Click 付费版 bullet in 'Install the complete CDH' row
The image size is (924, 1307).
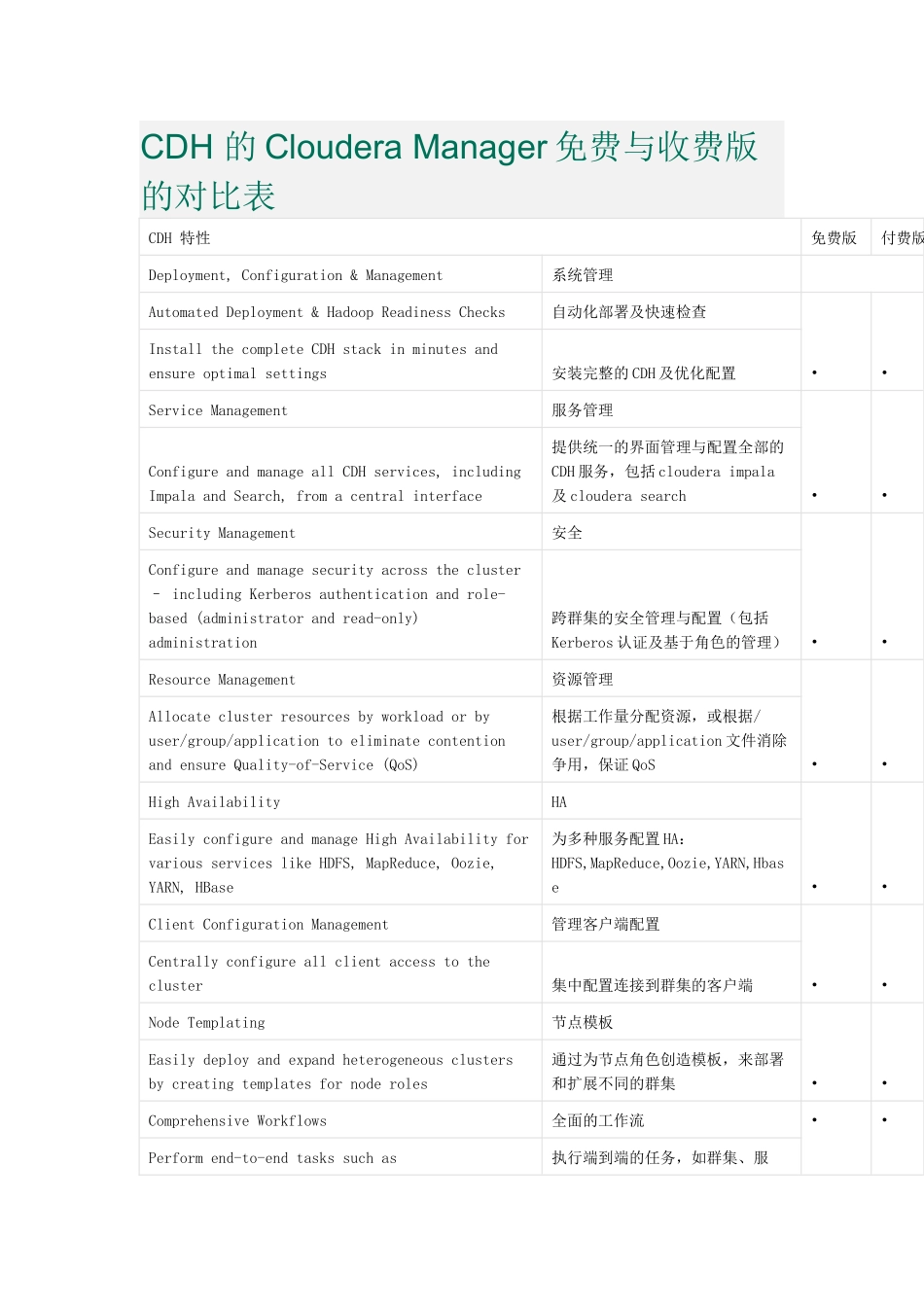[x=884, y=373]
